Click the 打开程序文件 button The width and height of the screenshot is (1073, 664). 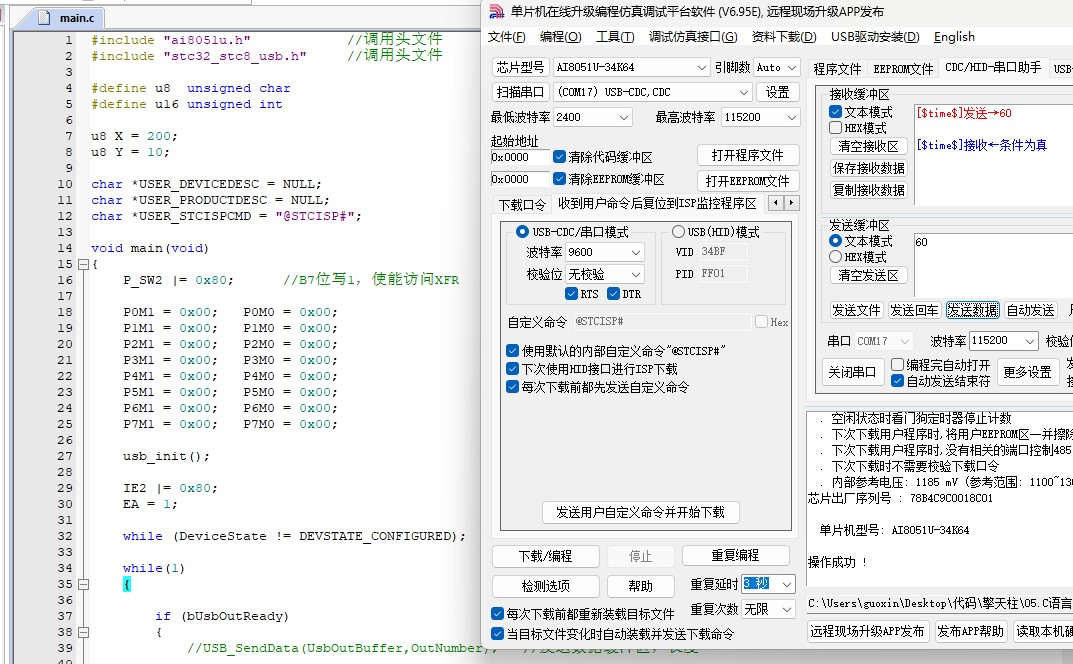point(748,155)
